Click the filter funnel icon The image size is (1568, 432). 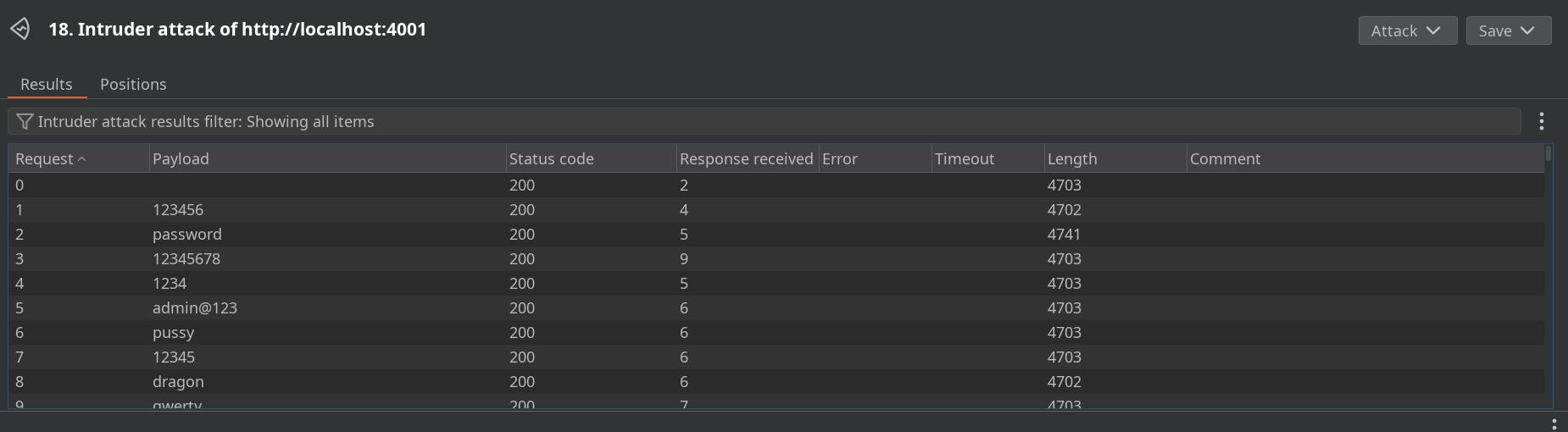pos(25,122)
